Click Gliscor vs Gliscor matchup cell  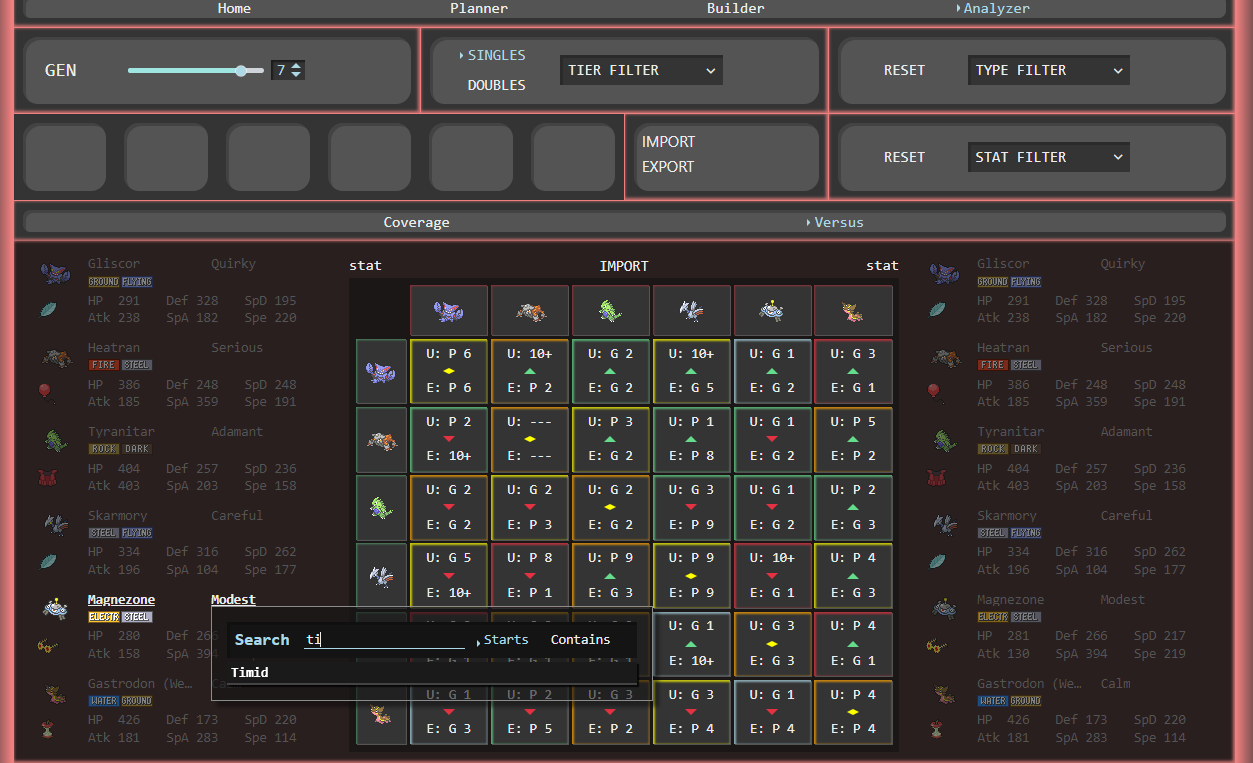[x=449, y=371]
